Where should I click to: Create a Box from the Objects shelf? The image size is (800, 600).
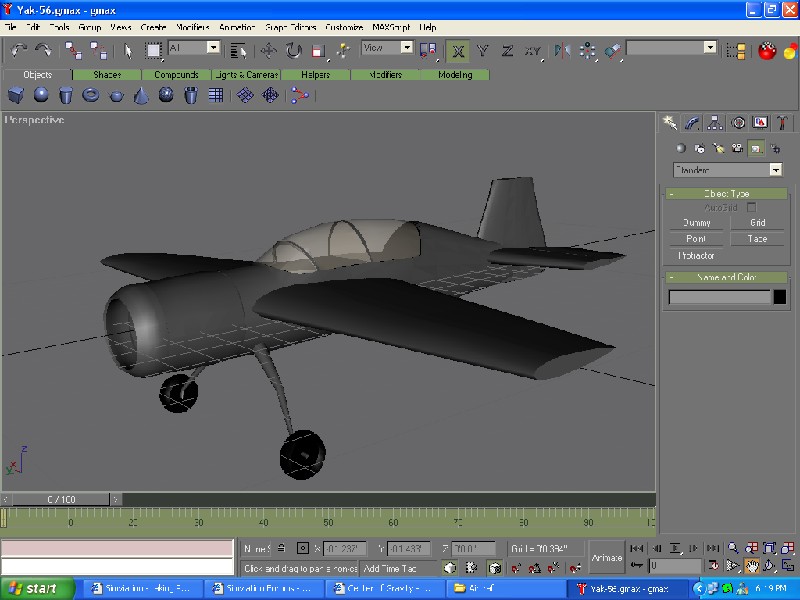click(16, 95)
